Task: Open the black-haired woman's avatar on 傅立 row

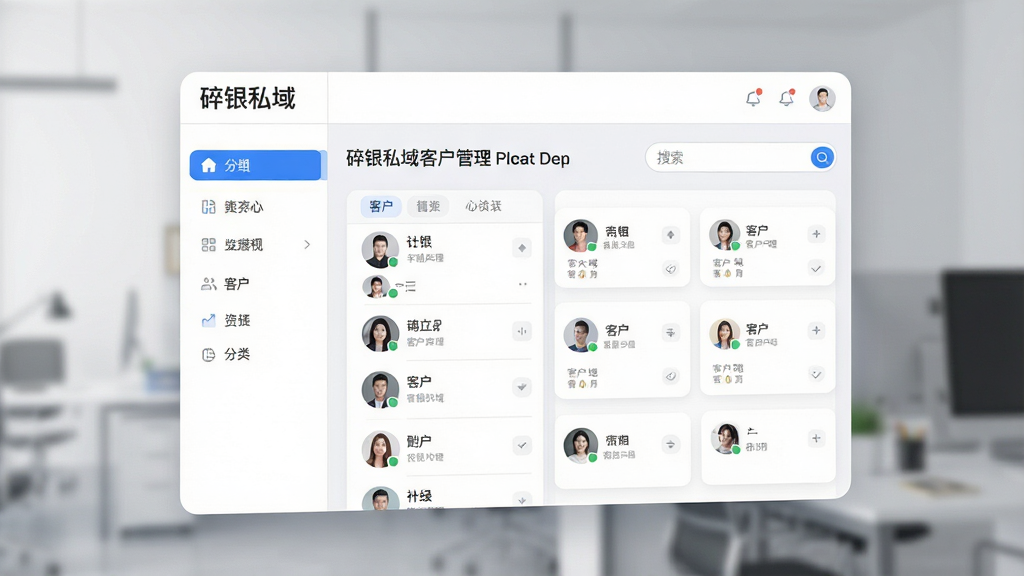Action: pos(380,334)
